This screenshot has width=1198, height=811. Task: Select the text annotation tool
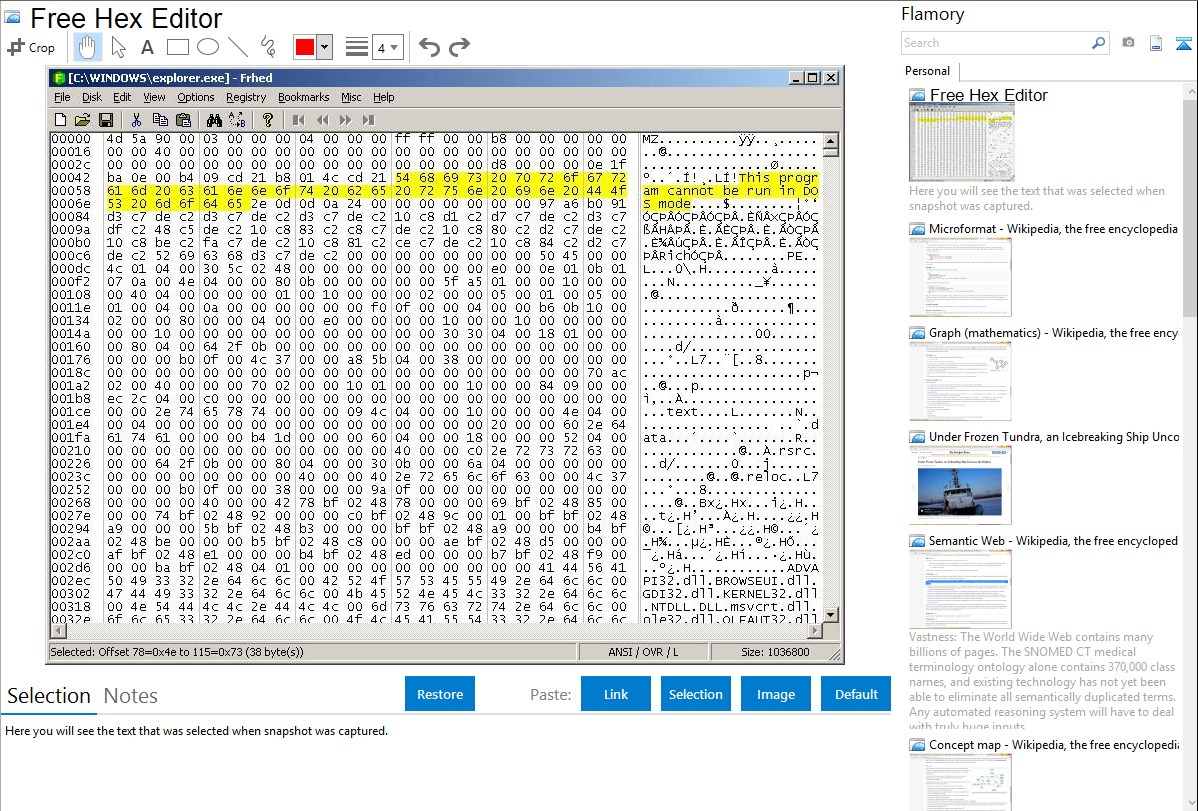point(147,47)
